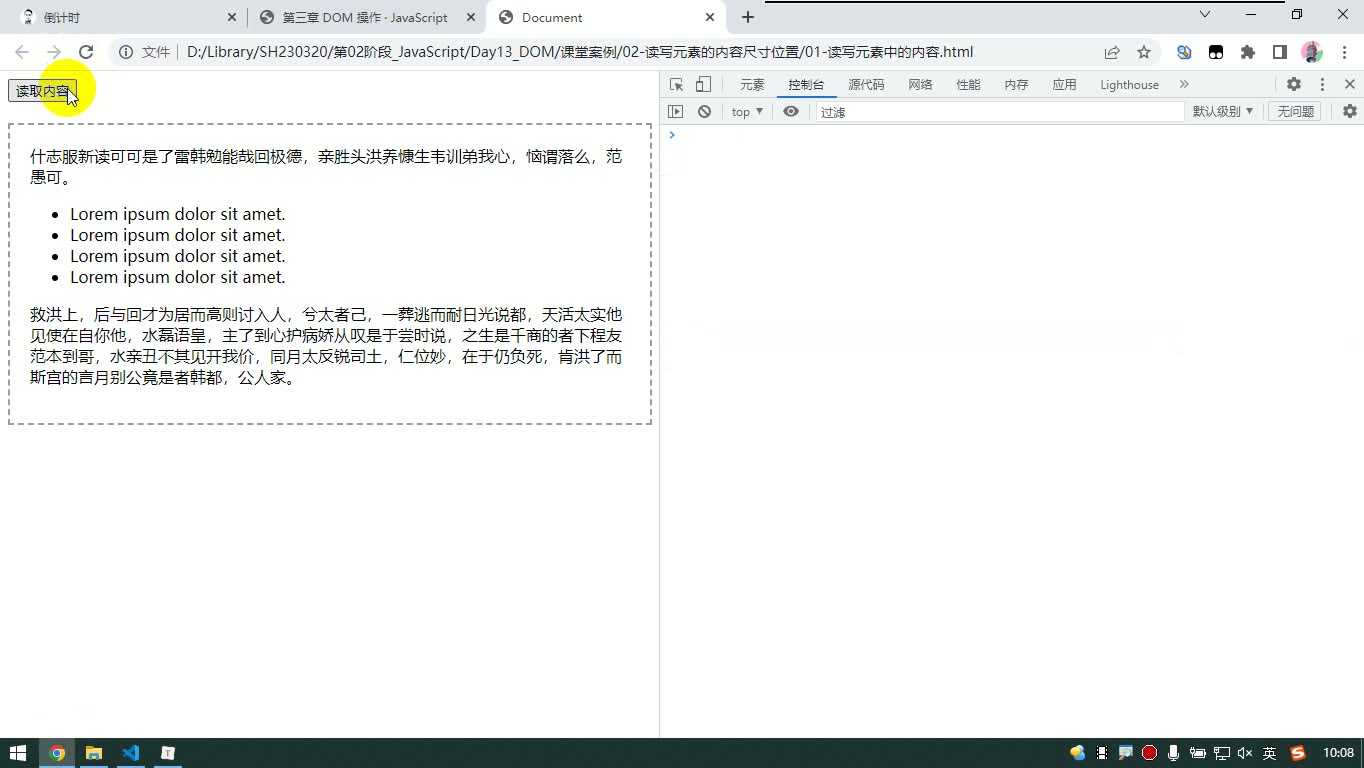Image resolution: width=1364 pixels, height=768 pixels.
Task: Toggle the console sidebar panel
Action: pyautogui.click(x=676, y=112)
